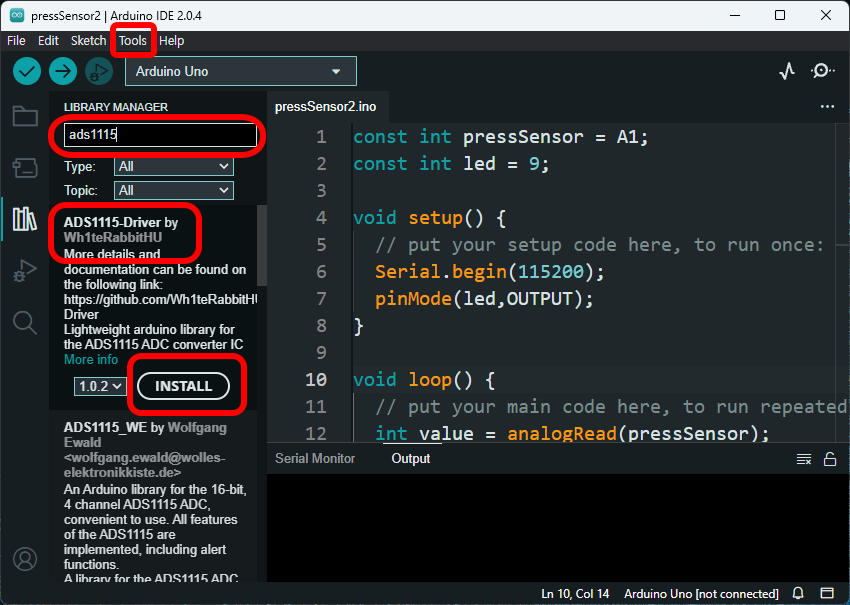Minimize the Arduino IDE window
Viewport: 850px width, 605px height.
735,15
